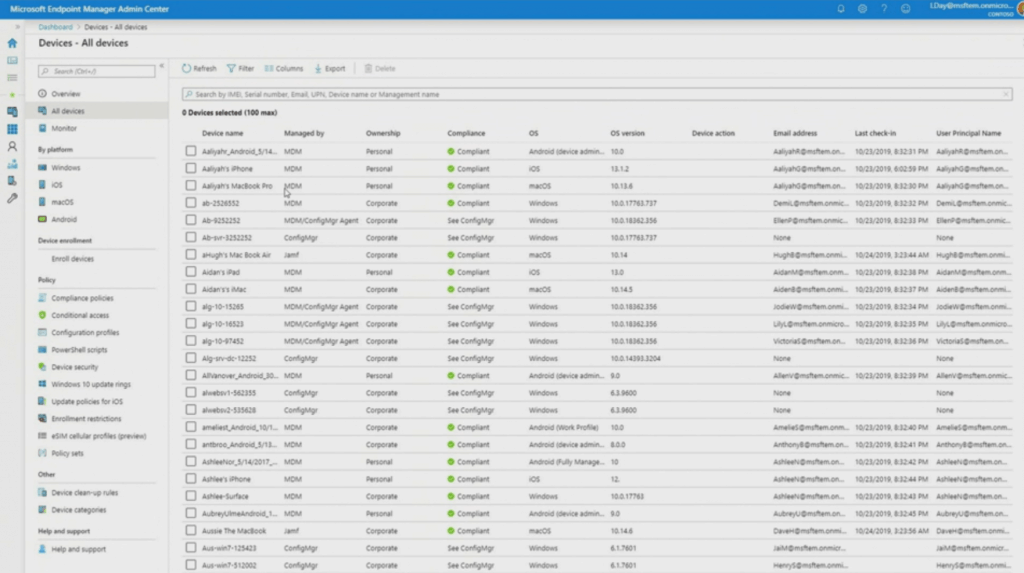Select the alg-10-15265 checkbox

(191, 306)
